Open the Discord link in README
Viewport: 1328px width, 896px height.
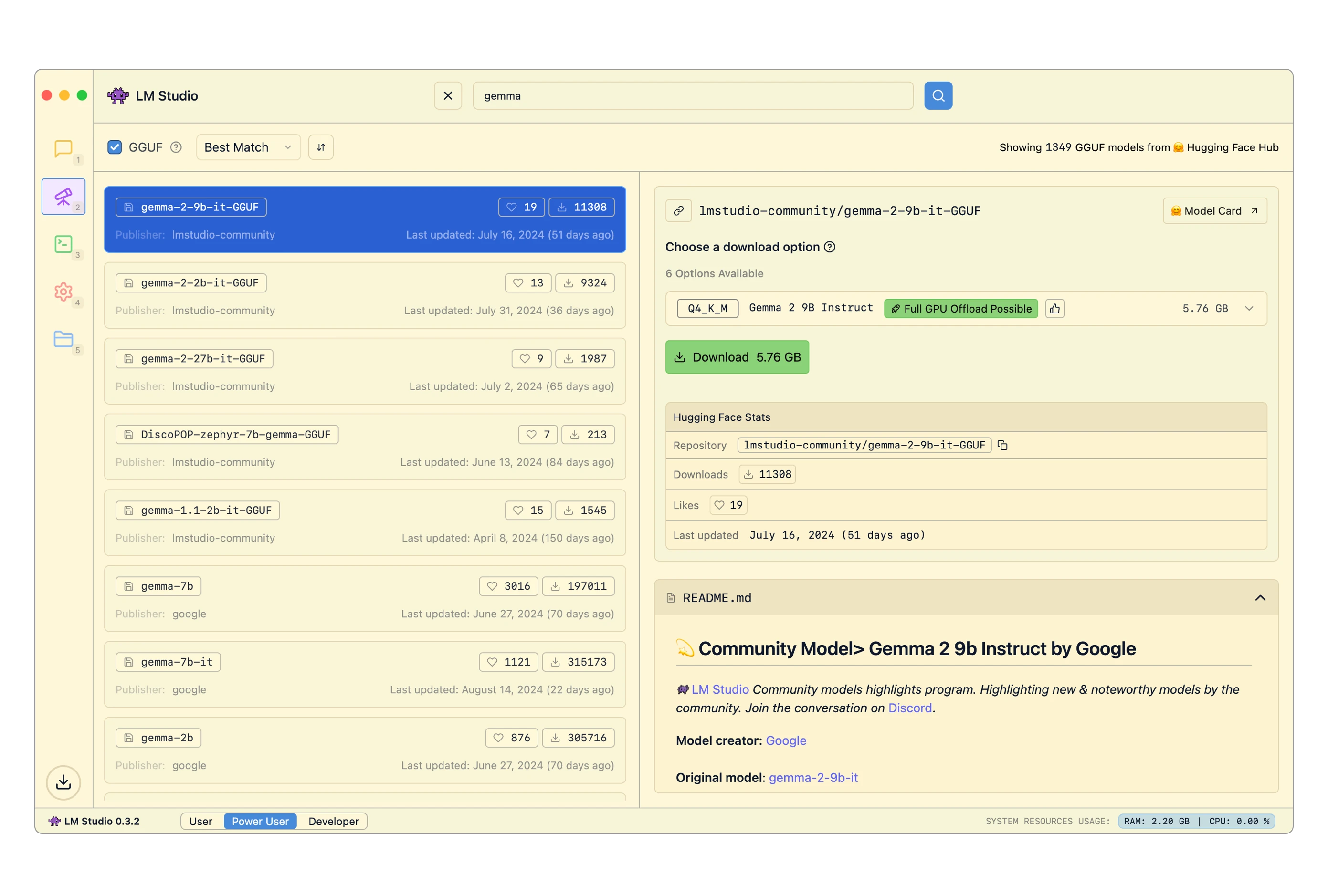point(910,708)
